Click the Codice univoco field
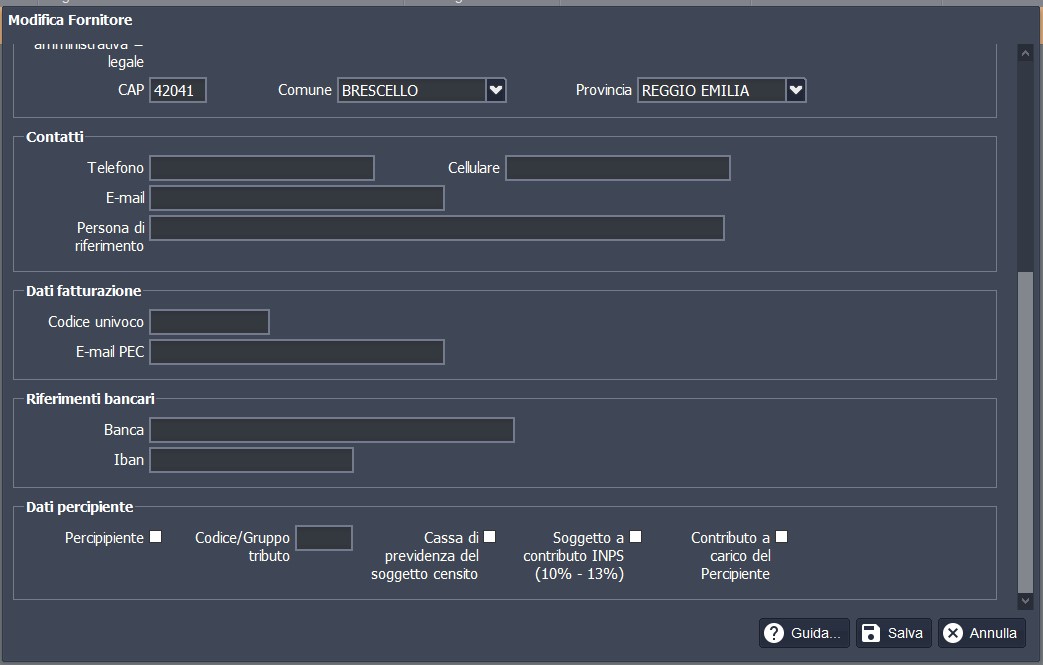Viewport: 1043px width, 665px height. click(209, 322)
